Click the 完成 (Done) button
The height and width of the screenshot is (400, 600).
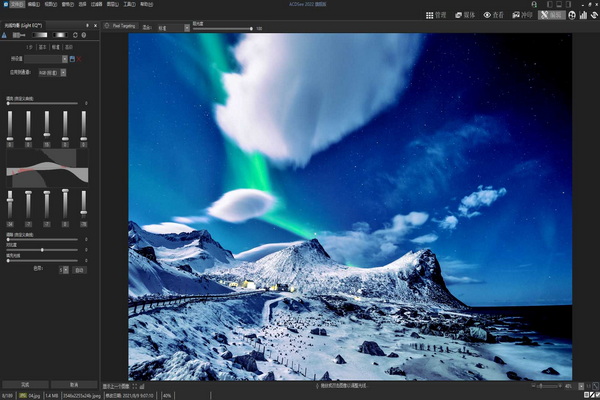[25, 385]
